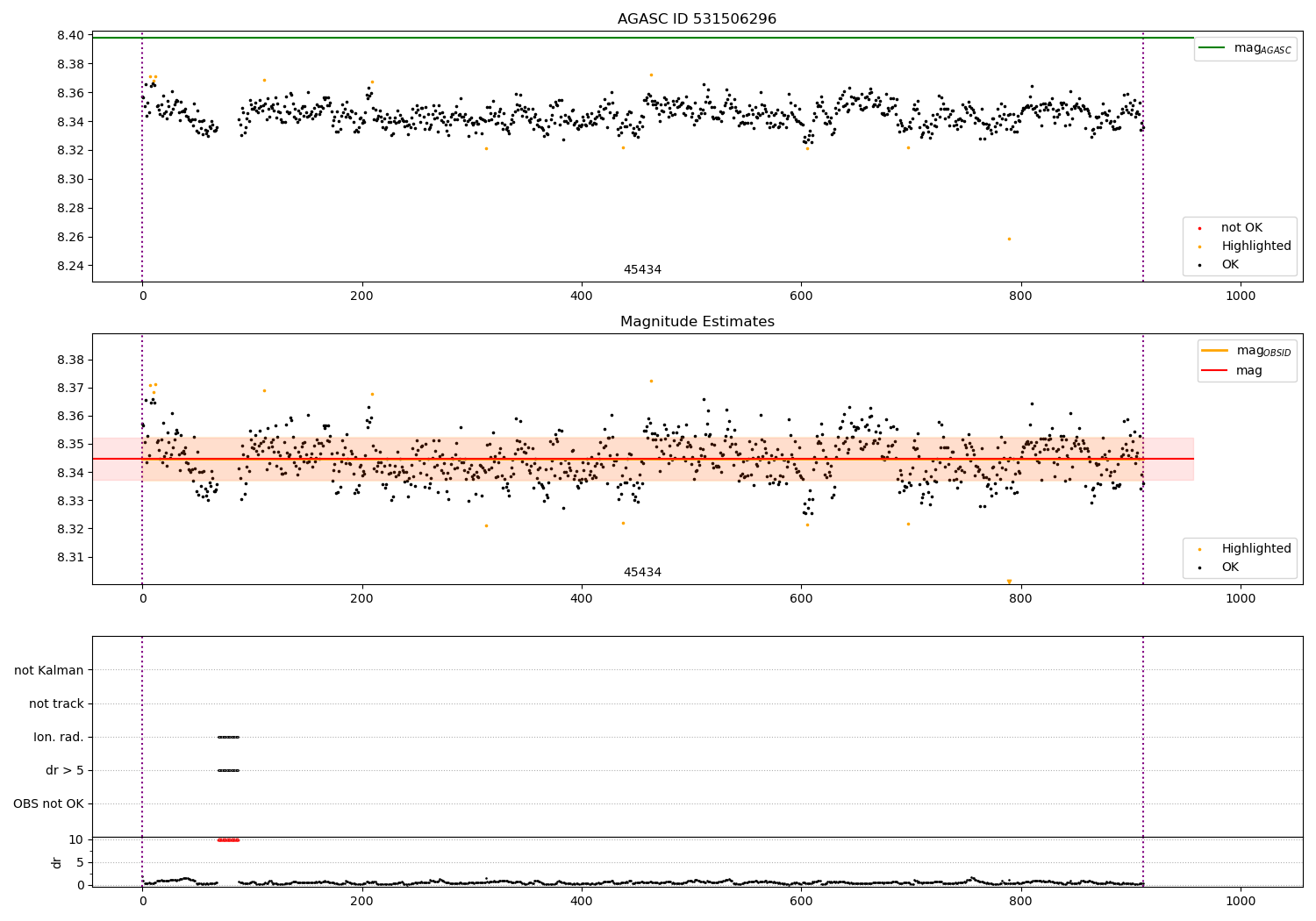Click the 8.35 y-tick in middle panel
Viewport: 1316px width, 921px height.
(71, 445)
